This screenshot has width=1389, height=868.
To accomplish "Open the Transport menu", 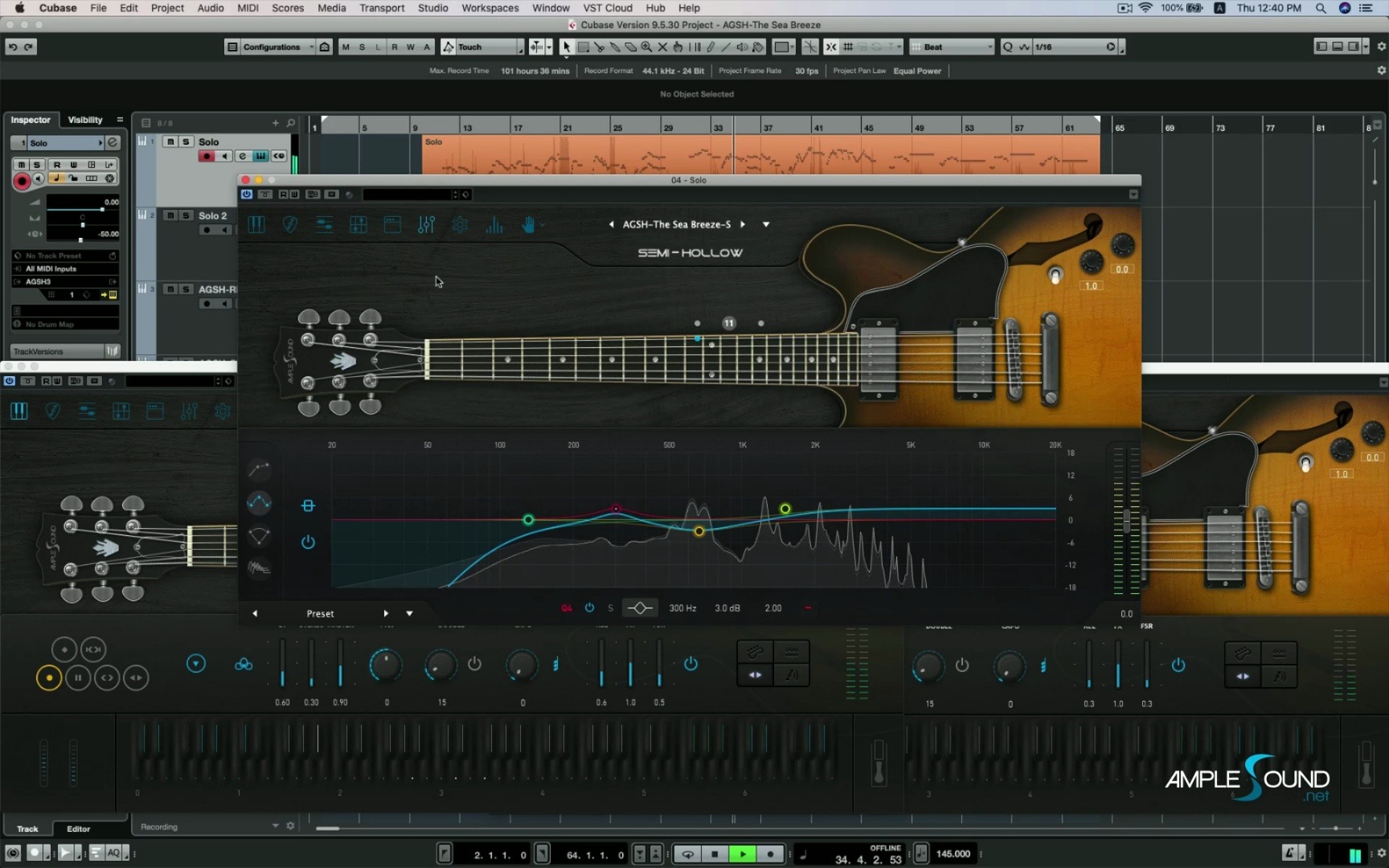I will coord(382,8).
